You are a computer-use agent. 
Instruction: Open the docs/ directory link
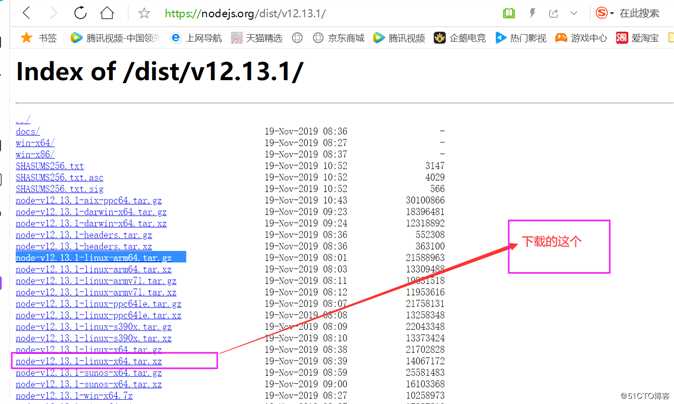coord(28,132)
